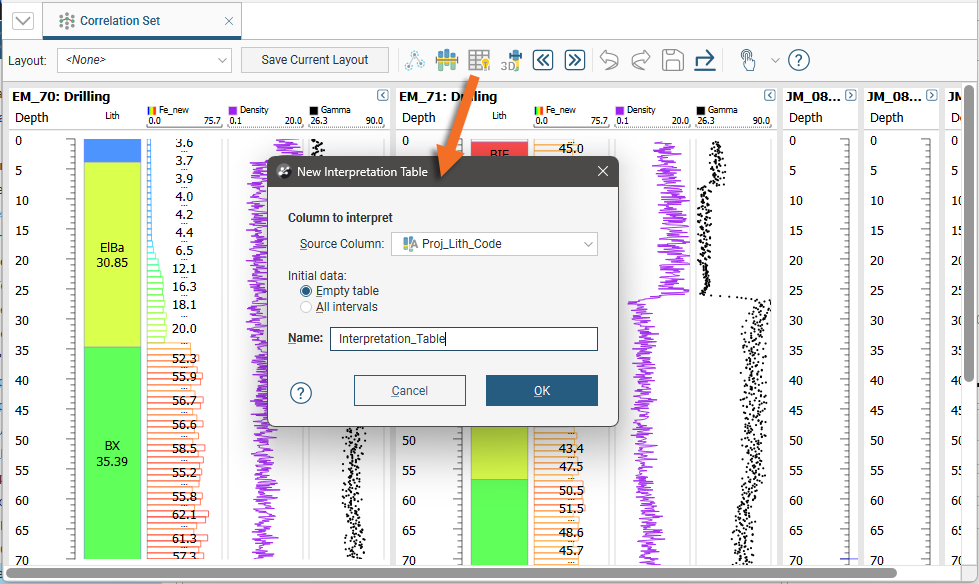The height and width of the screenshot is (584, 979).
Task: Click the touch pointer hand tool icon
Action: 747,60
